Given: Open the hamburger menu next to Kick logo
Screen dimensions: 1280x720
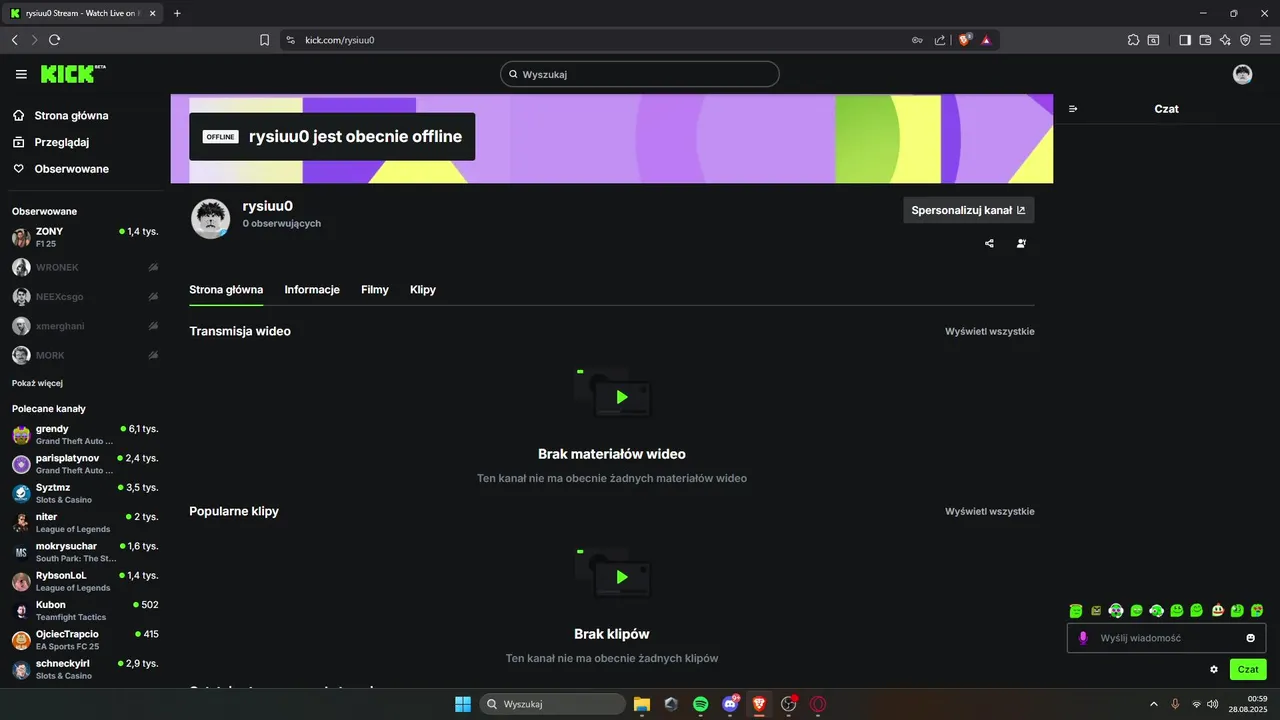Looking at the screenshot, I should [21, 74].
